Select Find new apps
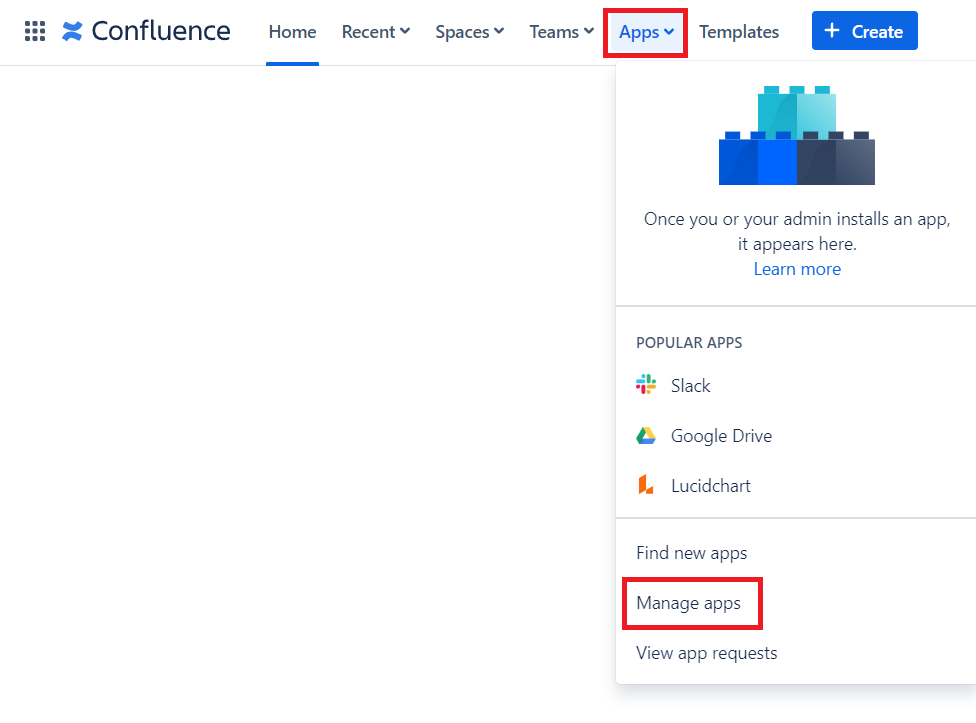Screen dimensions: 976x723 click(x=691, y=553)
